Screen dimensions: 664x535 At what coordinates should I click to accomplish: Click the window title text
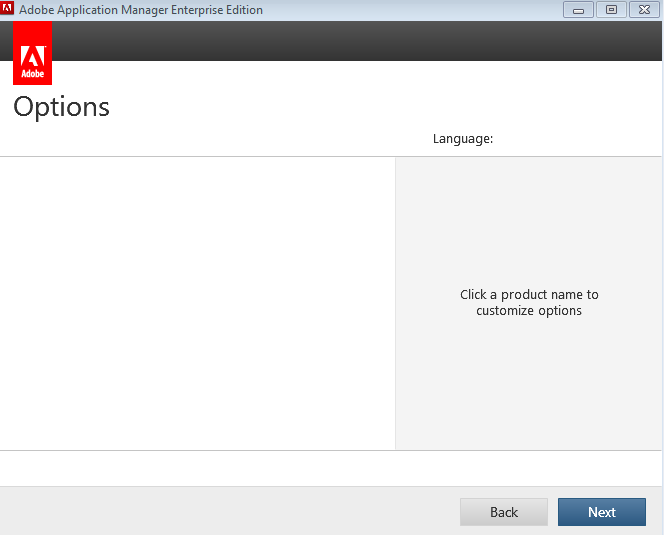tap(141, 10)
